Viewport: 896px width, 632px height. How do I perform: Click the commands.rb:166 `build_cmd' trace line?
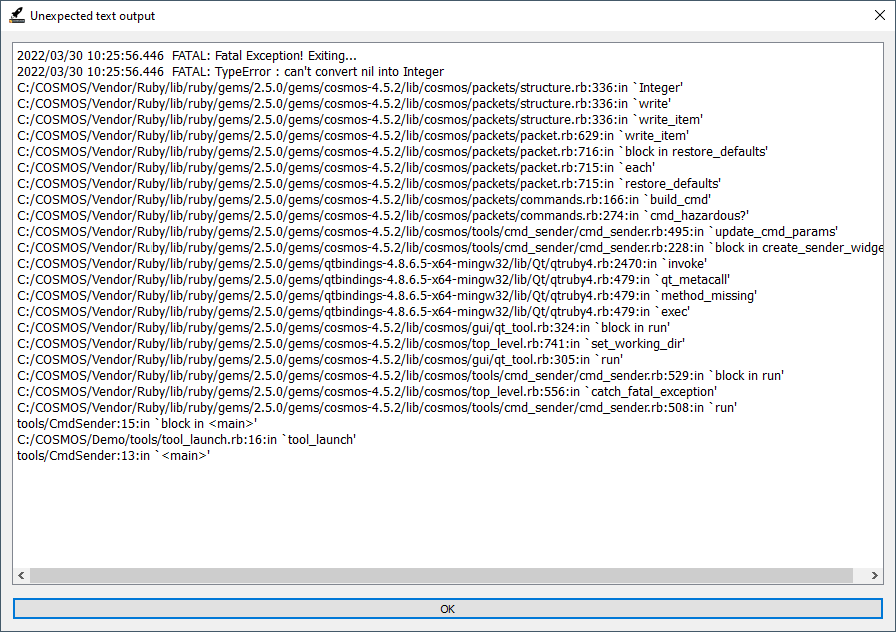[364, 199]
